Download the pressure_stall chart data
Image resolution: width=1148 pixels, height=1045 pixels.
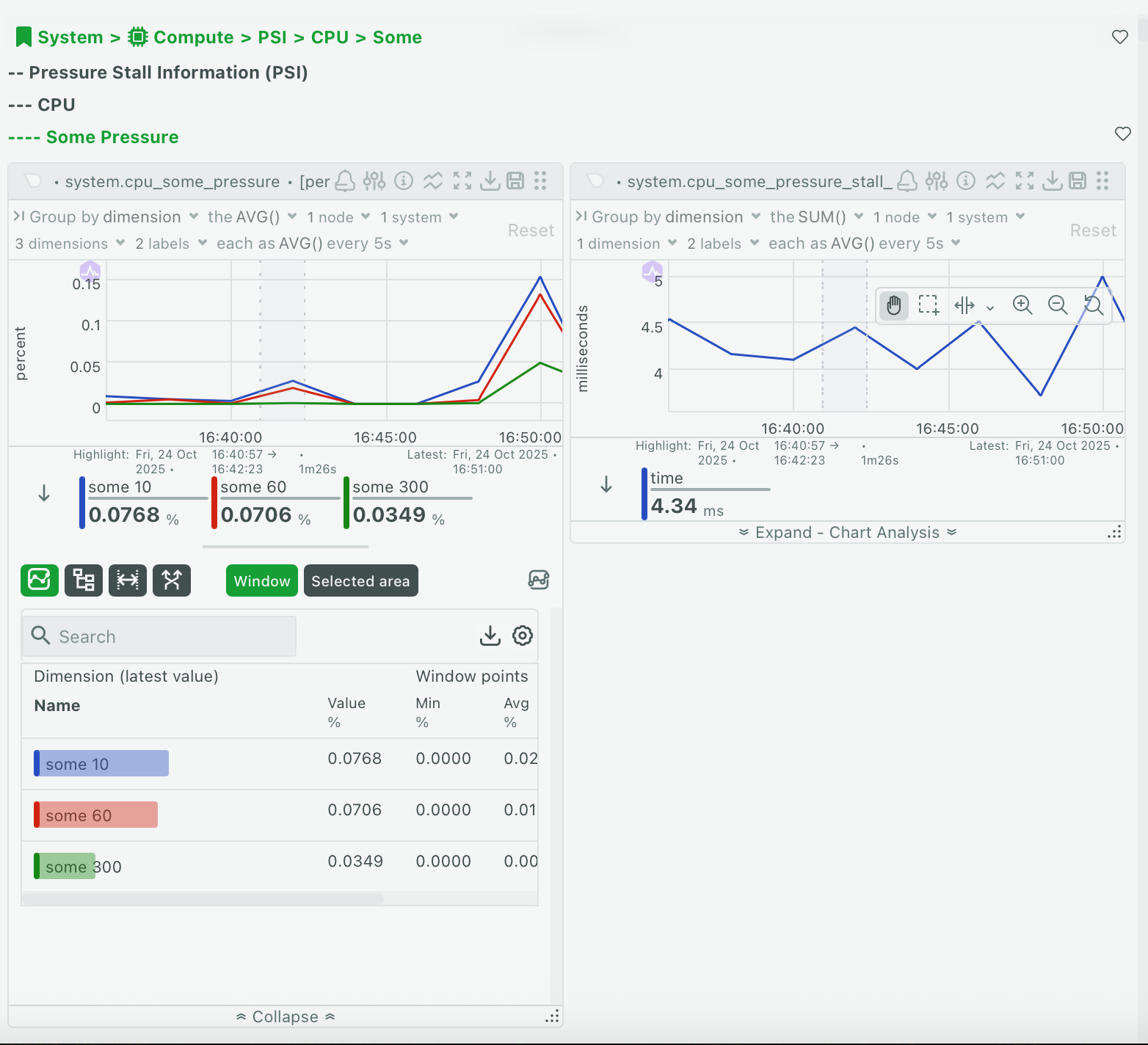[x=1052, y=181]
